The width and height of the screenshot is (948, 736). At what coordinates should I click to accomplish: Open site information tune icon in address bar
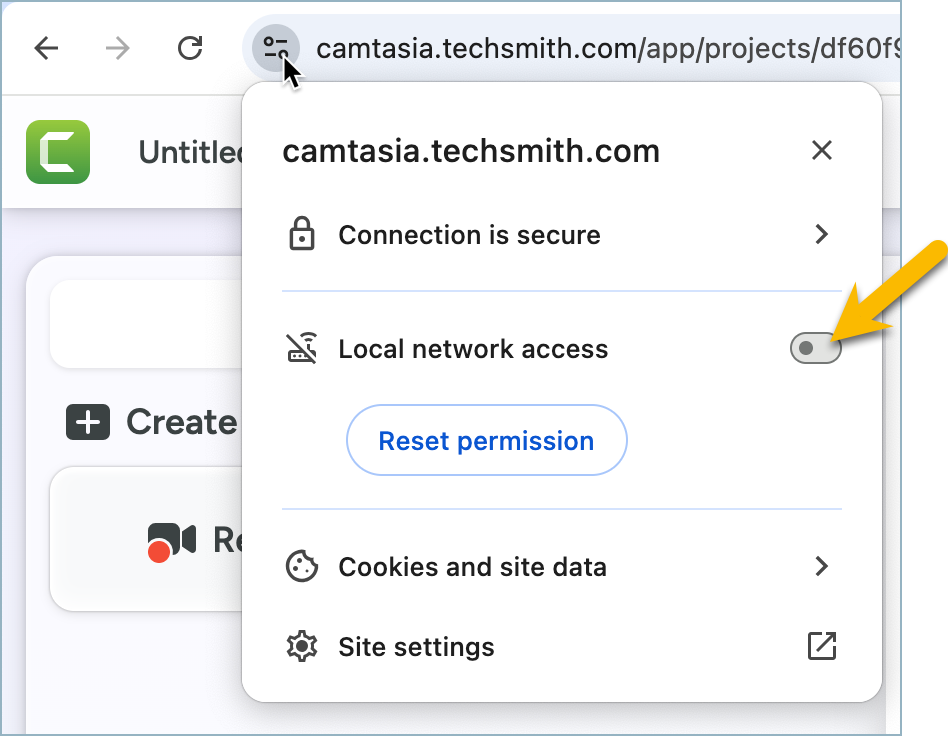tap(276, 48)
